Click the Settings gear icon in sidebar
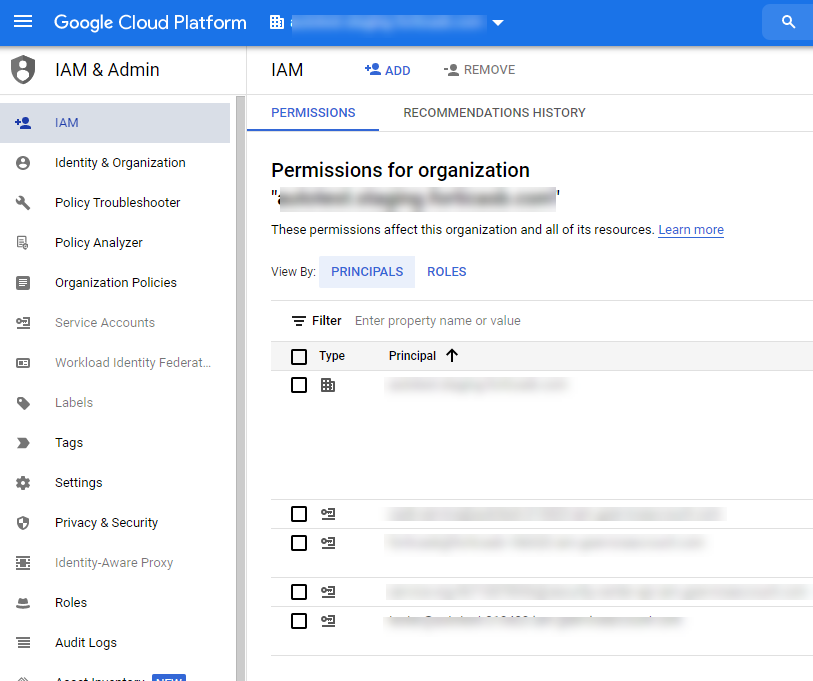813x681 pixels. coord(23,483)
